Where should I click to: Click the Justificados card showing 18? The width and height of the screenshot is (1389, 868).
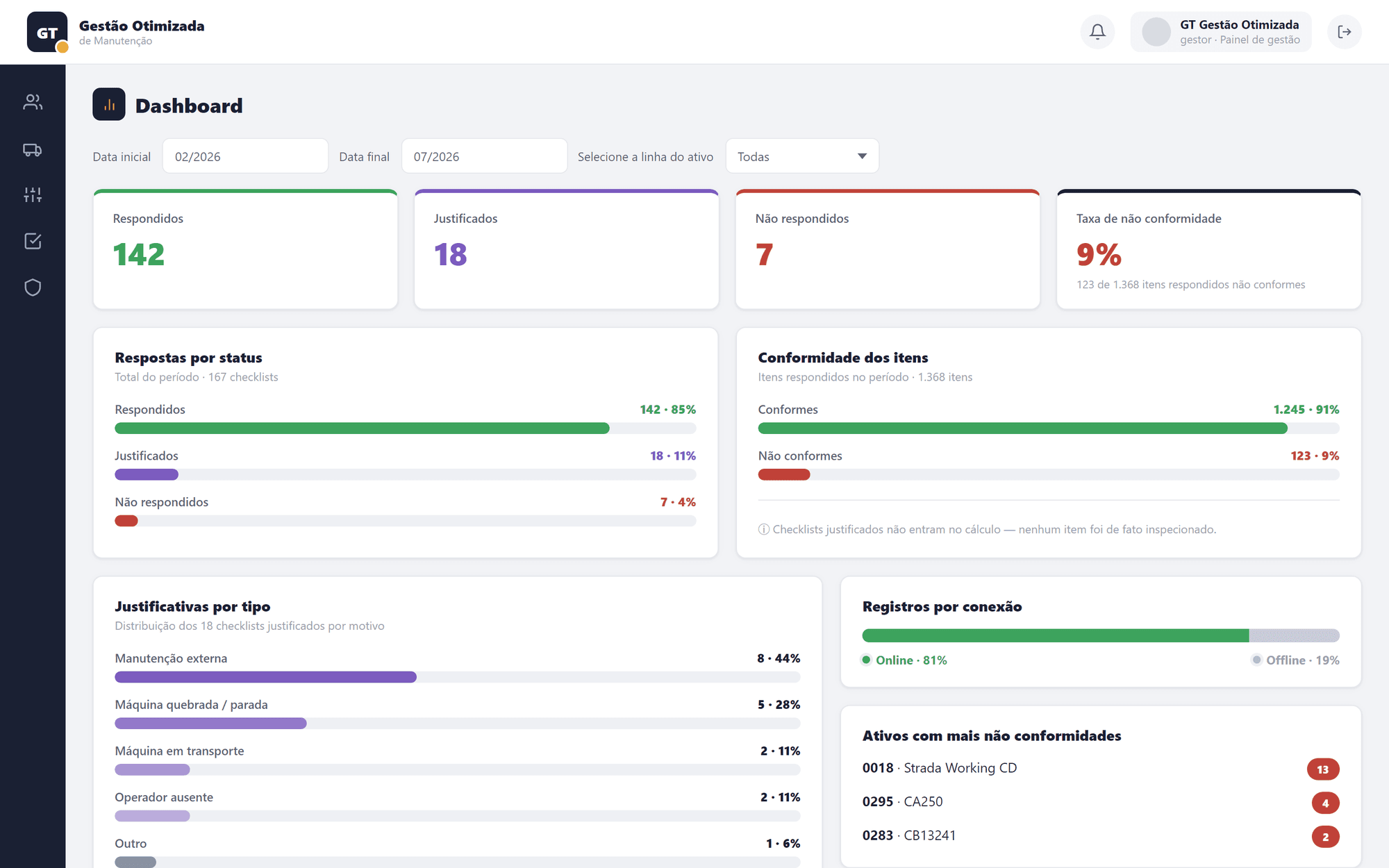click(566, 249)
